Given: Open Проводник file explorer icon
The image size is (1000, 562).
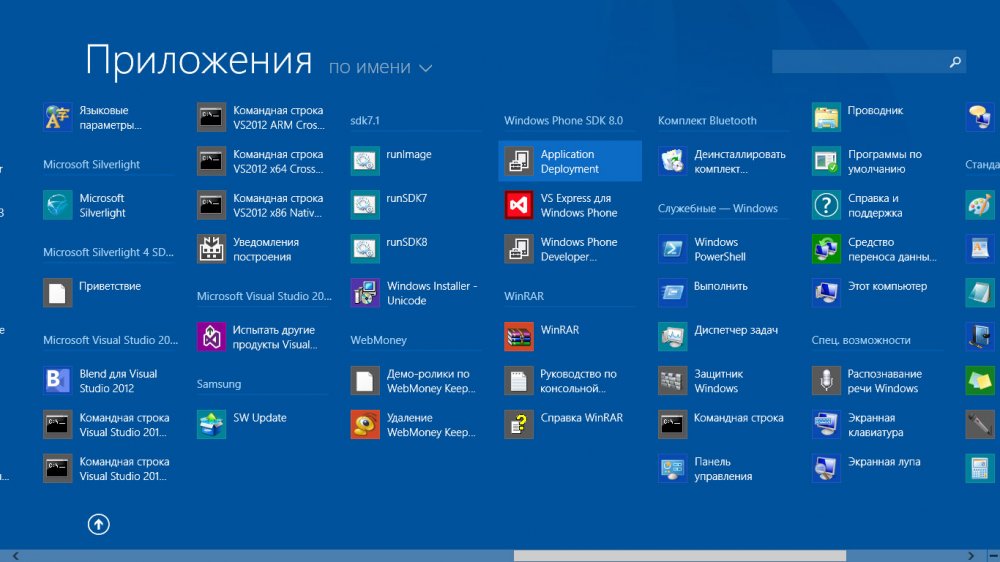Looking at the screenshot, I should click(x=826, y=117).
